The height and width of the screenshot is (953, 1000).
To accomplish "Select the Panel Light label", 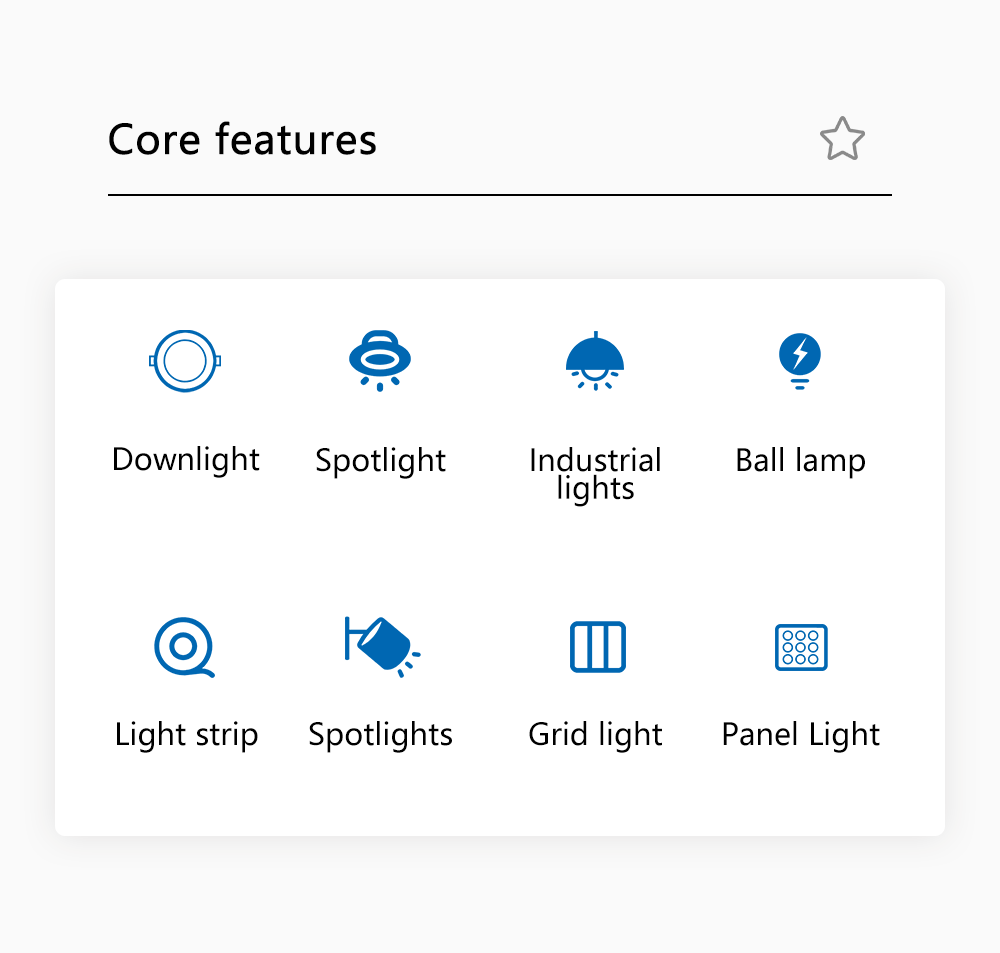I will [800, 735].
